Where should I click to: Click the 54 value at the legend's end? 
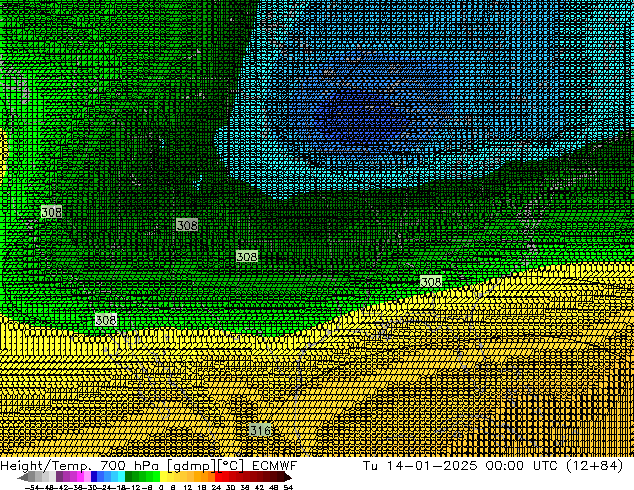pos(288,487)
